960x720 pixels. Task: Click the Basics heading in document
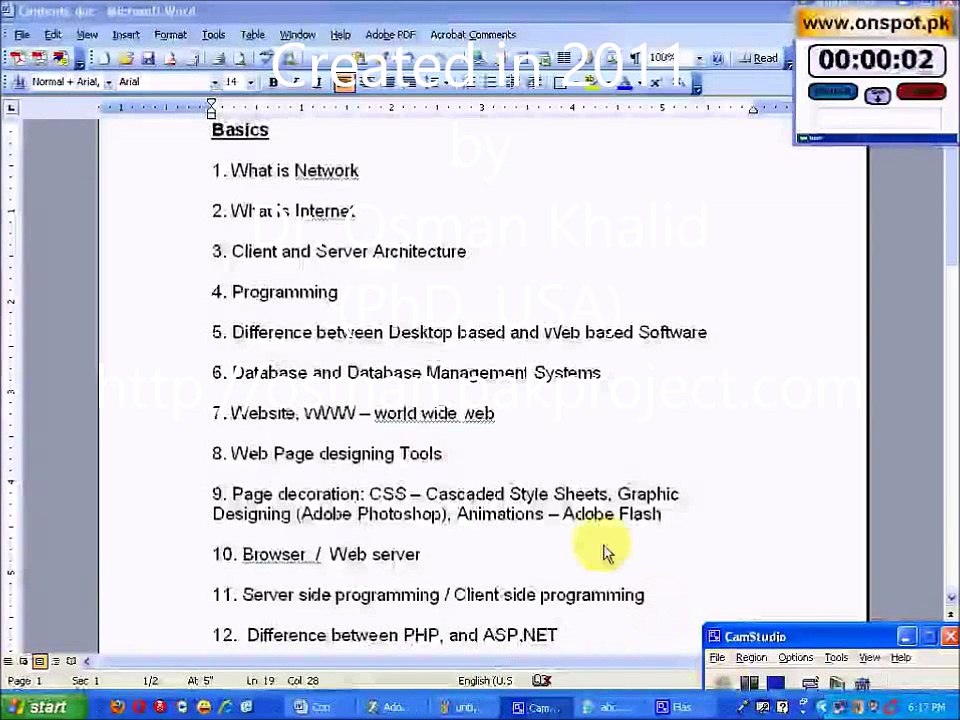pyautogui.click(x=240, y=130)
